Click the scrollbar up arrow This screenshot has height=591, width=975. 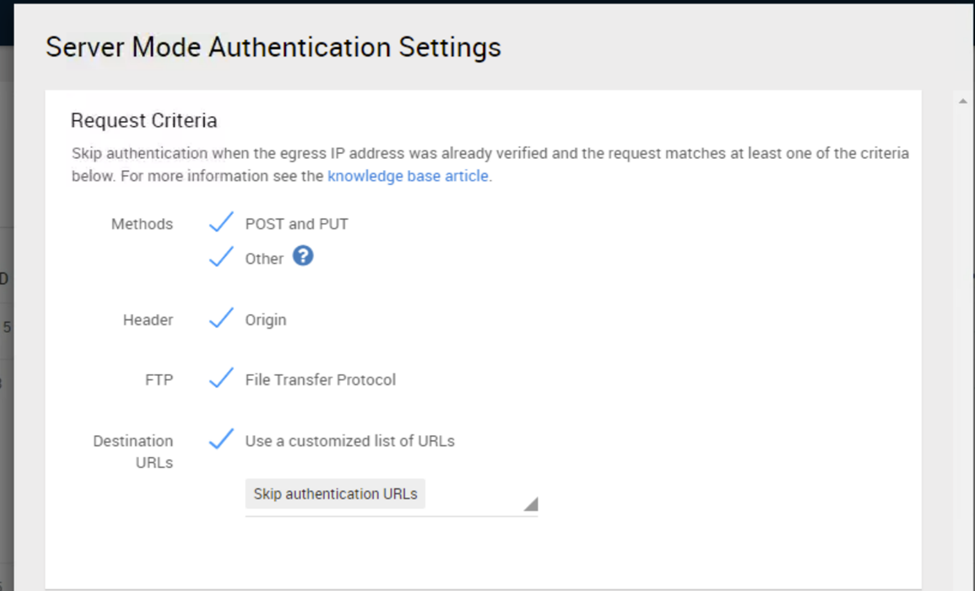pos(962,101)
